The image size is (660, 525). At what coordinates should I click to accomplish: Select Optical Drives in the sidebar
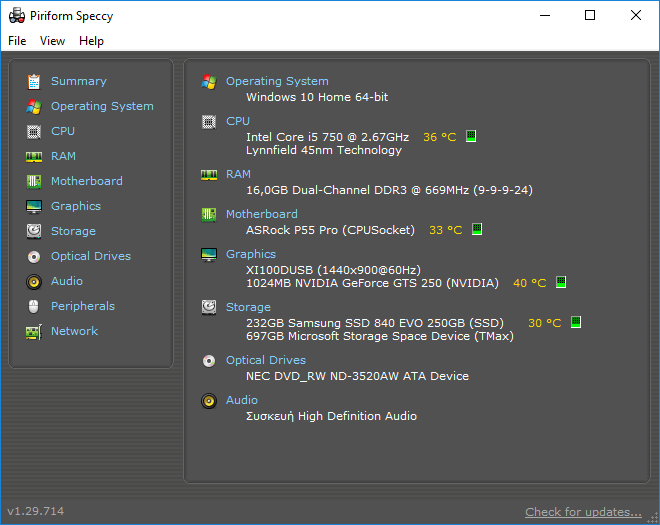click(x=91, y=256)
